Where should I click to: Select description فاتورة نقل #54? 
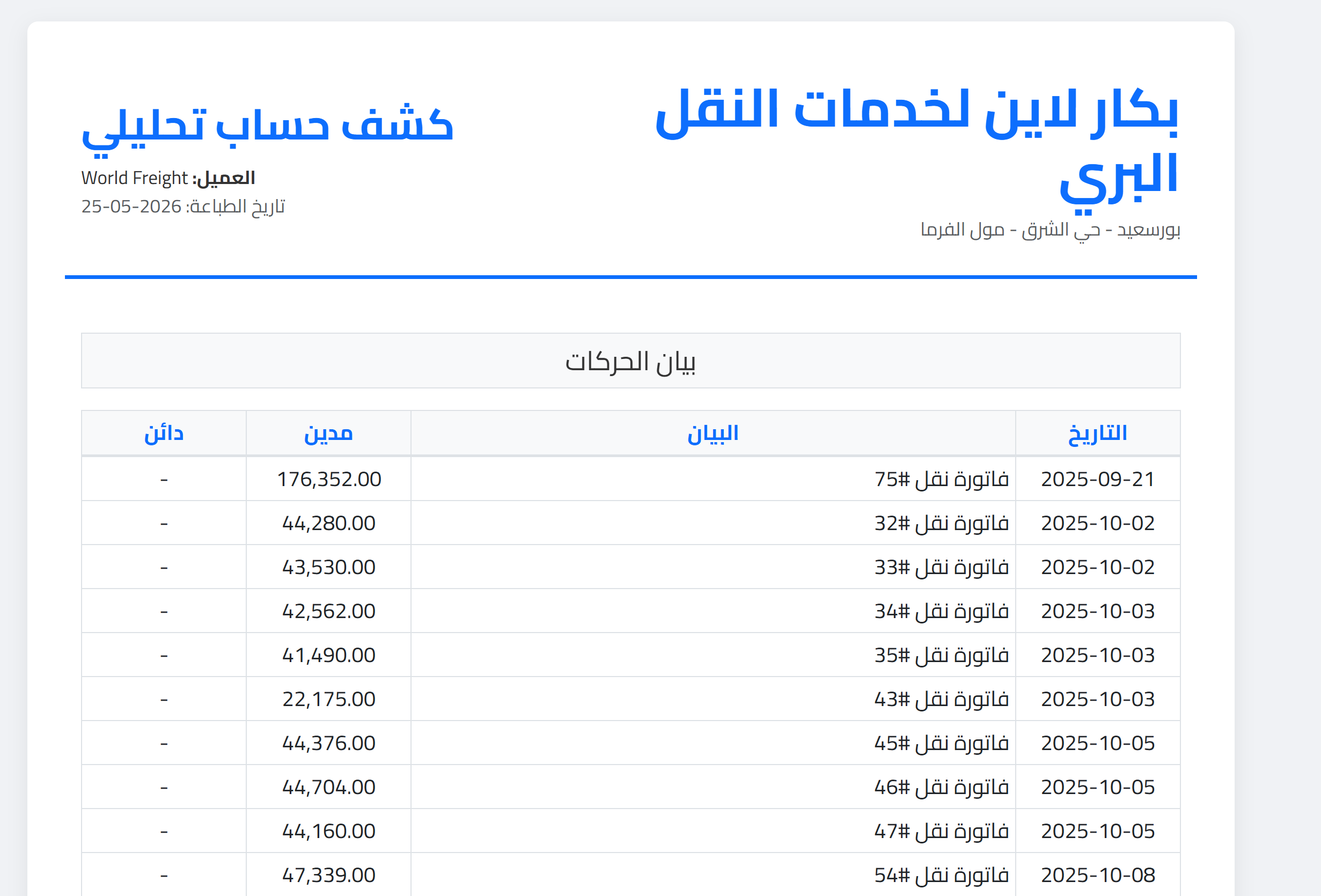point(941,876)
